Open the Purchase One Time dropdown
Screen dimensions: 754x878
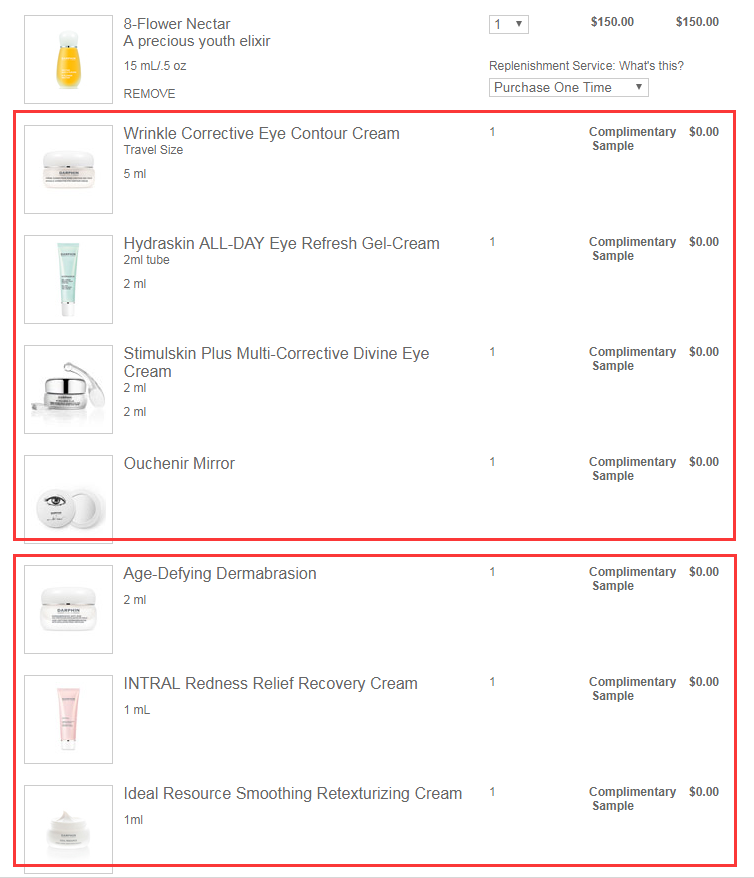coord(569,87)
